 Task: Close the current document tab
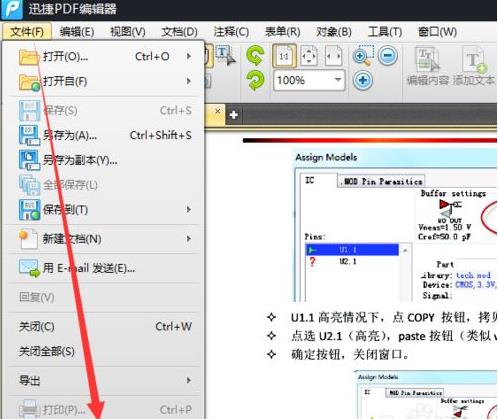(218, 111)
